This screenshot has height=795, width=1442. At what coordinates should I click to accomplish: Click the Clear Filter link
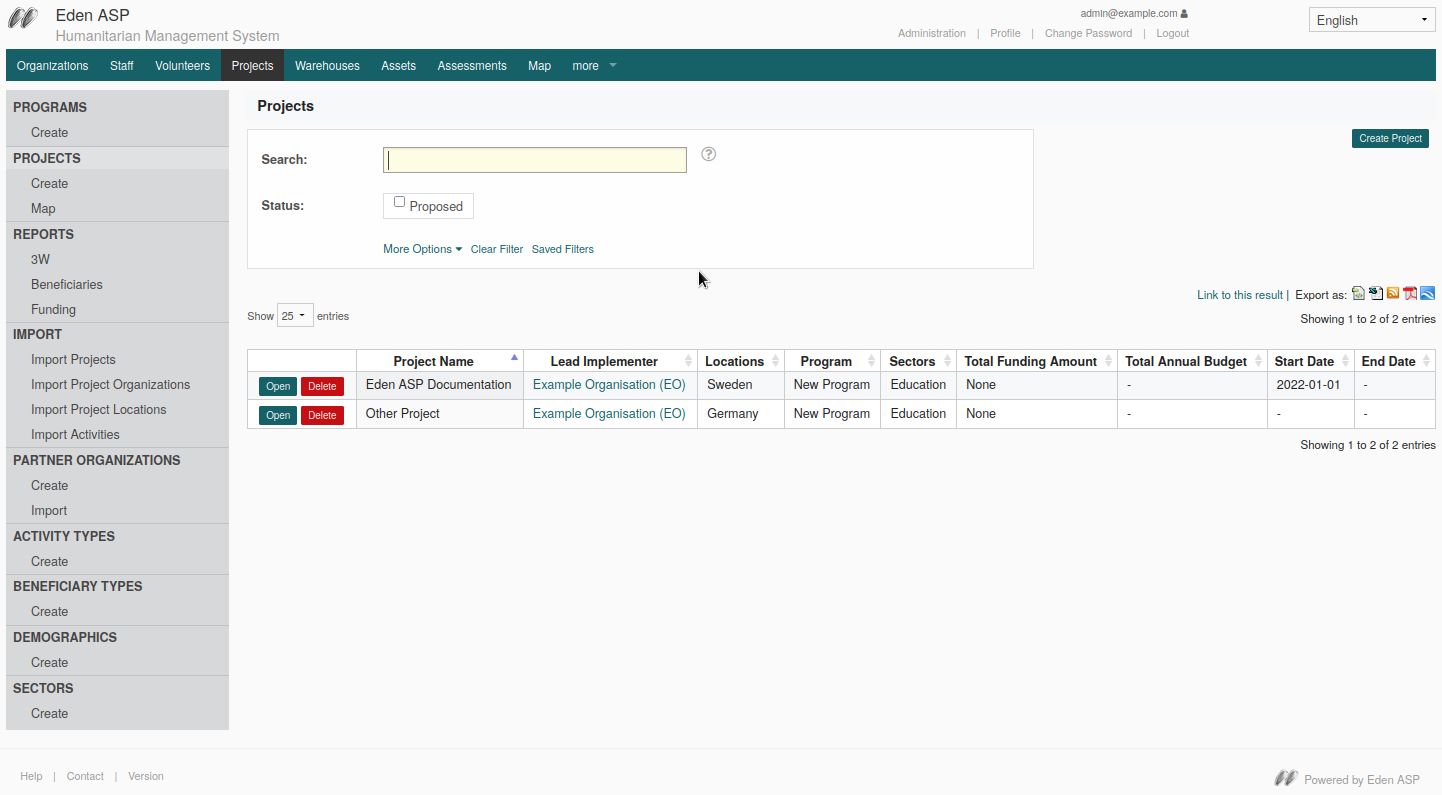tap(497, 249)
